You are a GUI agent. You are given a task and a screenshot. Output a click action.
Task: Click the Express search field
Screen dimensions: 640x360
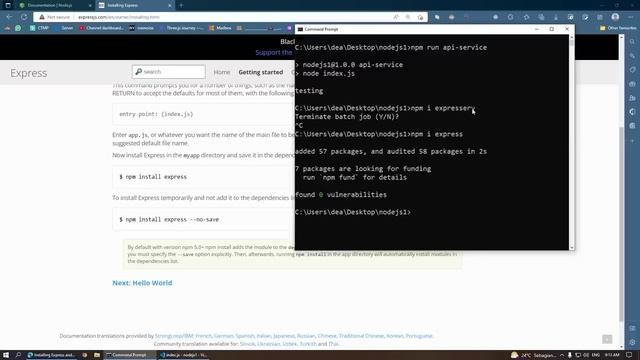pos(169,72)
